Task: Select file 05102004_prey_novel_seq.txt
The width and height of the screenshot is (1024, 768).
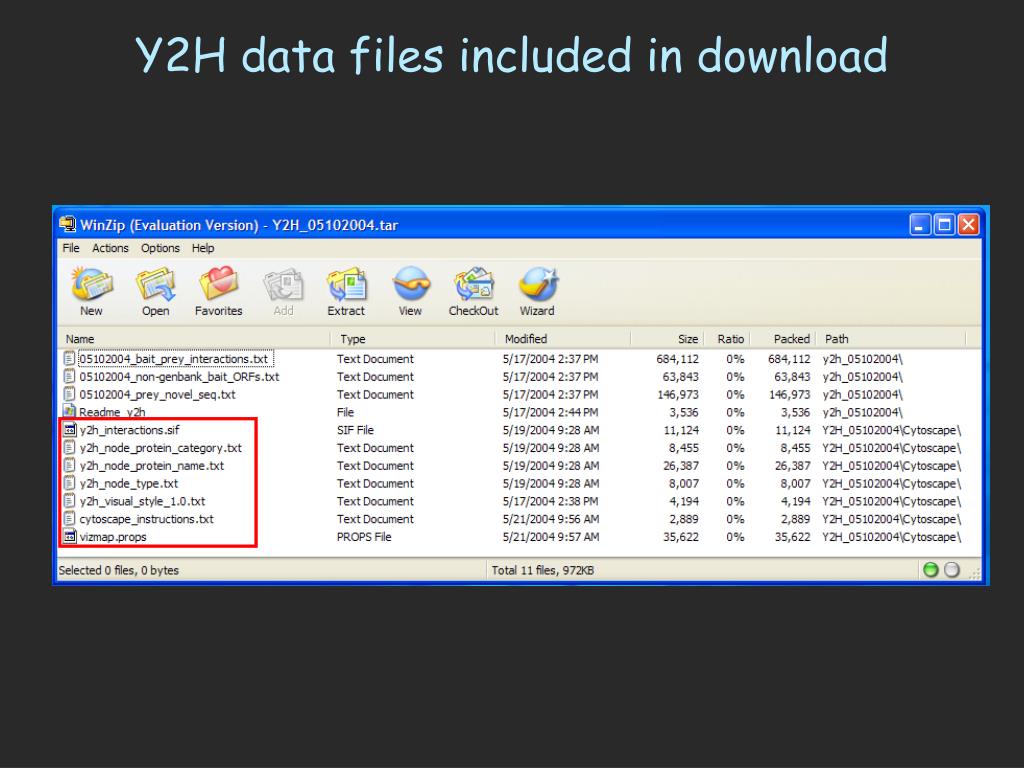Action: tap(157, 394)
